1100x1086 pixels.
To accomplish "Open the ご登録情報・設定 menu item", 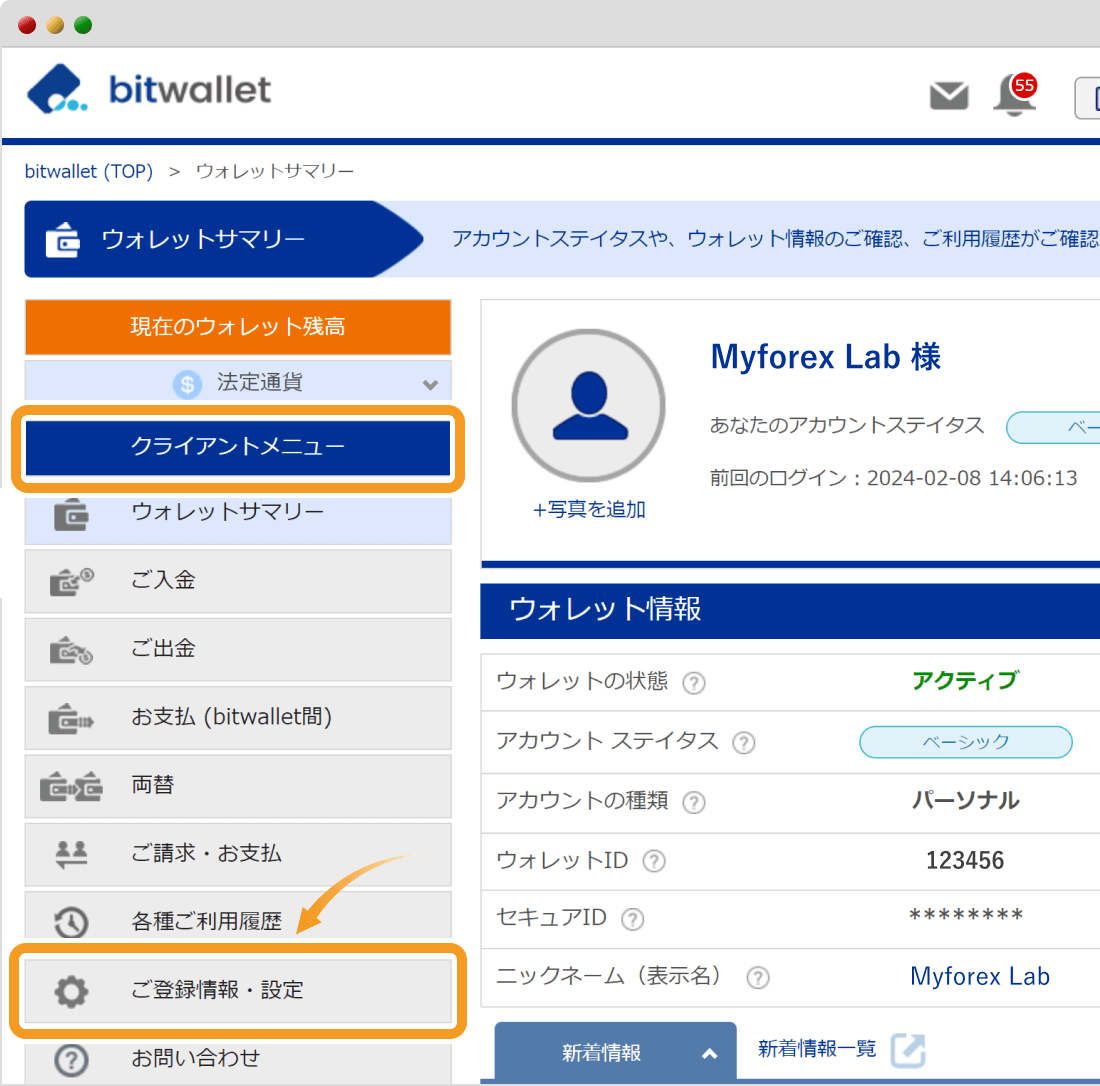I will pyautogui.click(x=238, y=991).
